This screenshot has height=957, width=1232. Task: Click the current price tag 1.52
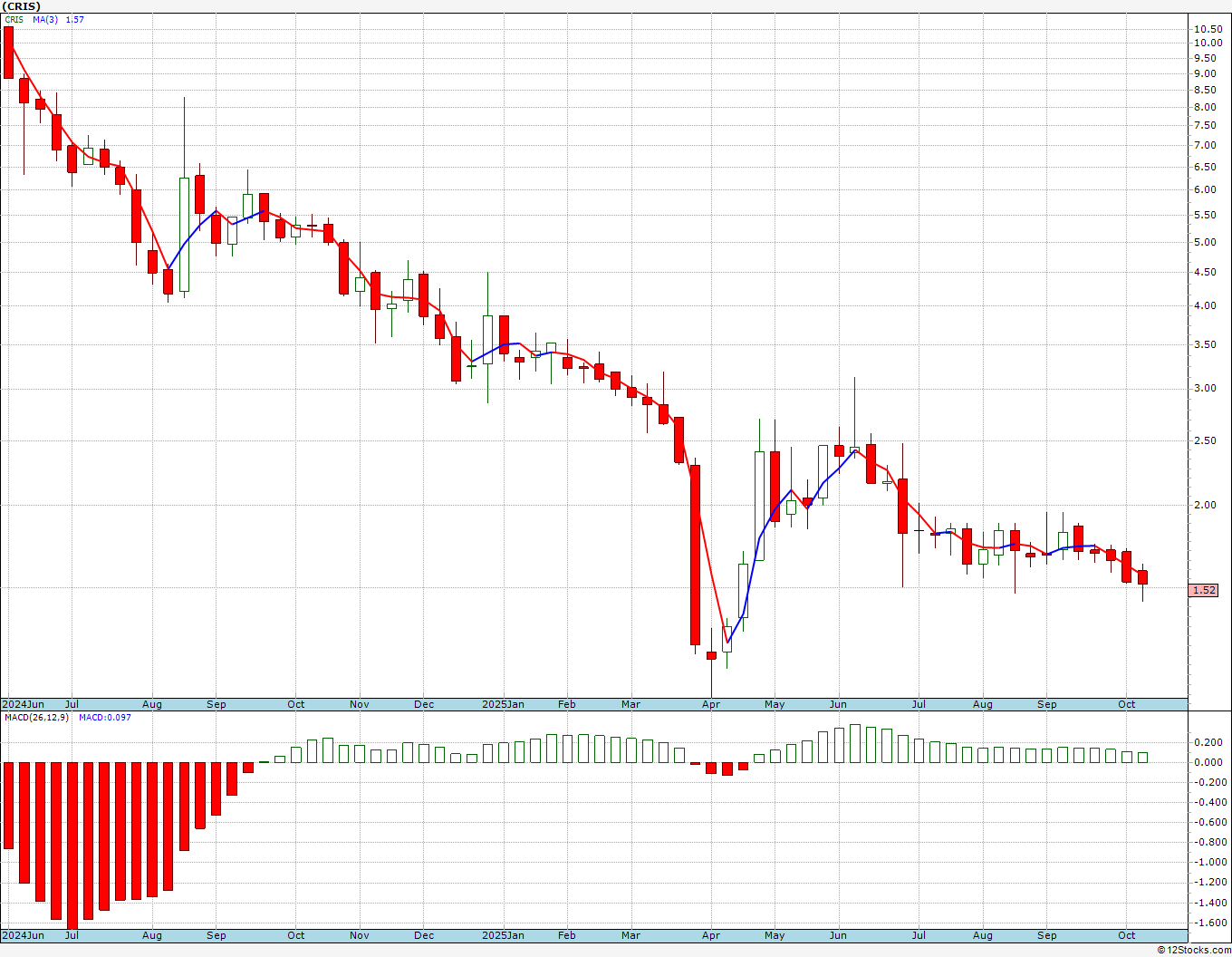[1204, 590]
